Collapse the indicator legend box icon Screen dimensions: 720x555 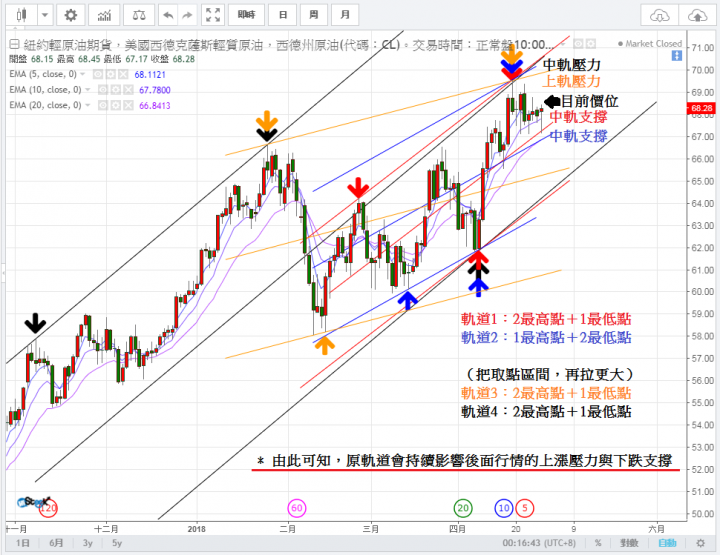click(x=14, y=45)
